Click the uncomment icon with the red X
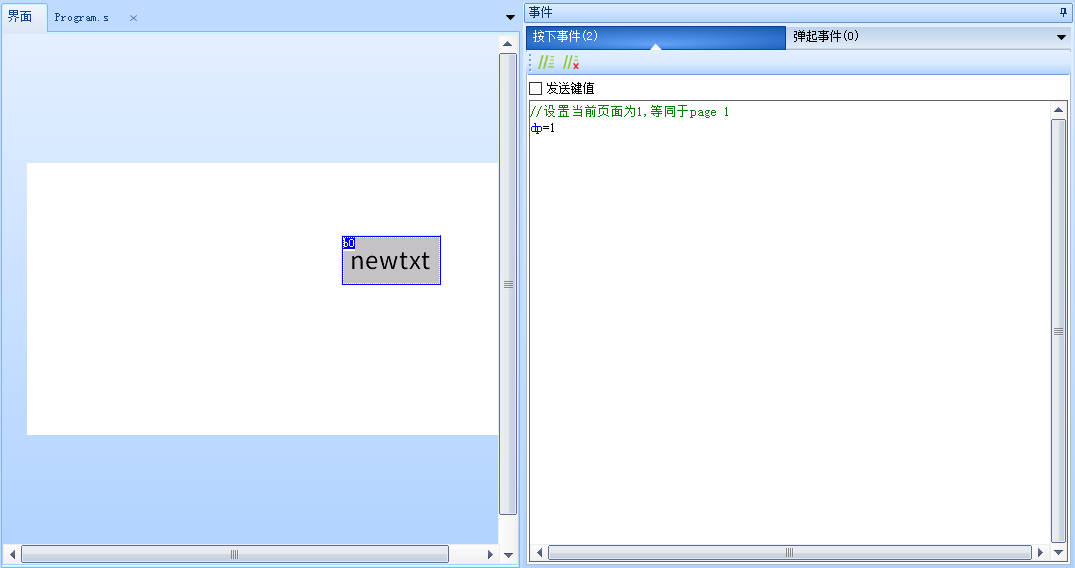Screen dimensions: 1075x568 pyautogui.click(x=571, y=62)
